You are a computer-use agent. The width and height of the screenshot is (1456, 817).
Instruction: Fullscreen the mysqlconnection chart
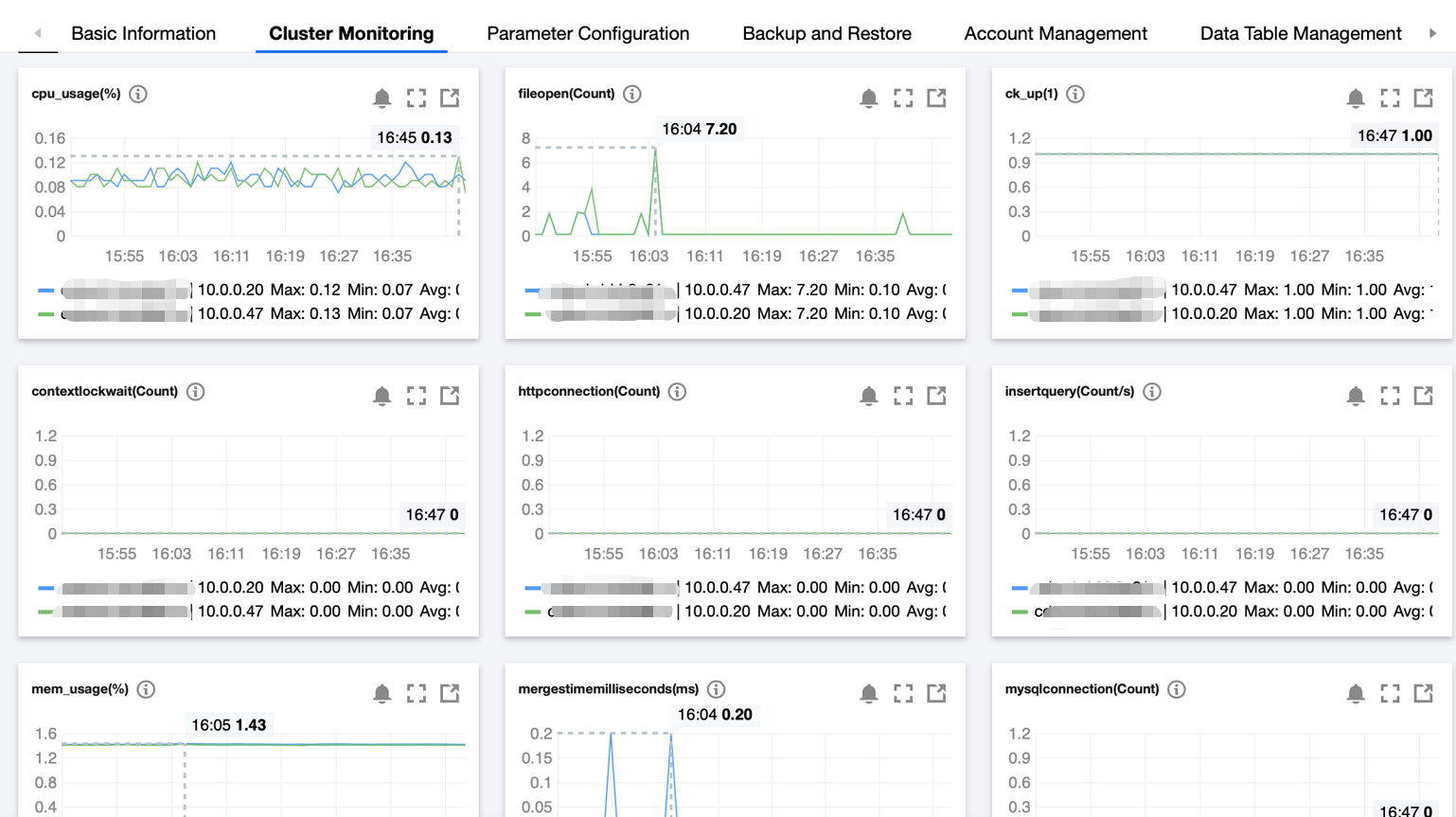pyautogui.click(x=1390, y=694)
